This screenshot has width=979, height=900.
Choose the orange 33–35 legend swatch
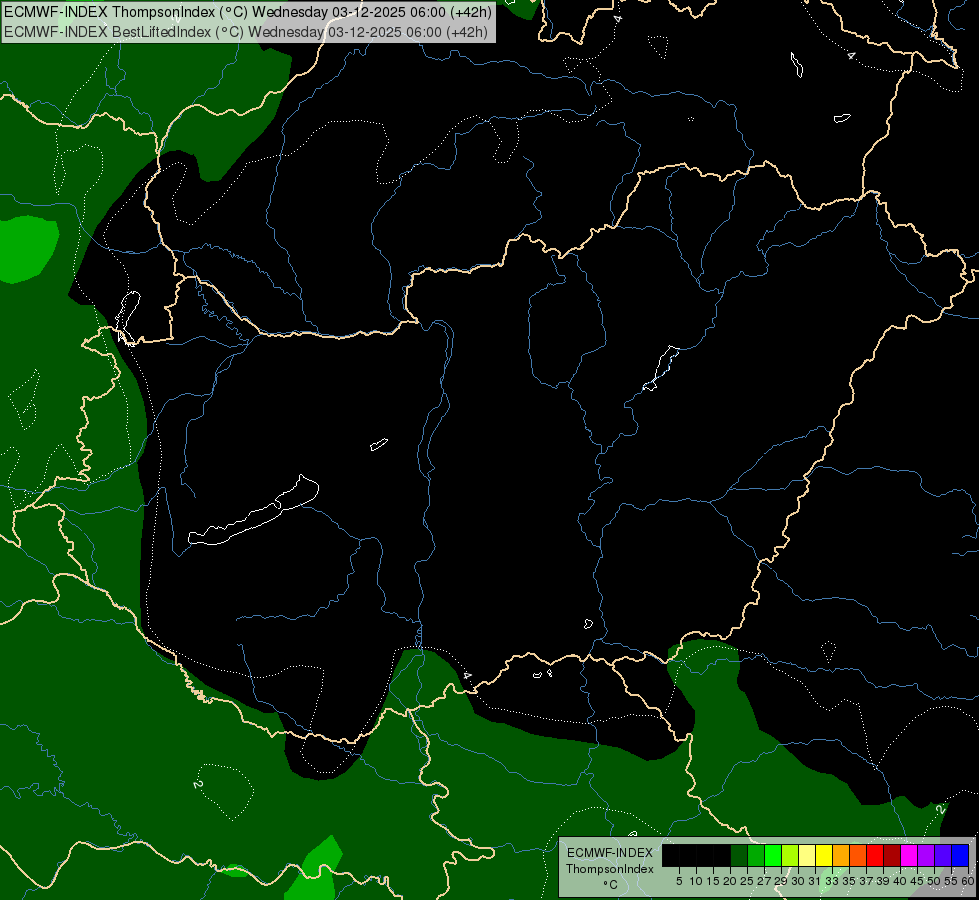point(841,855)
